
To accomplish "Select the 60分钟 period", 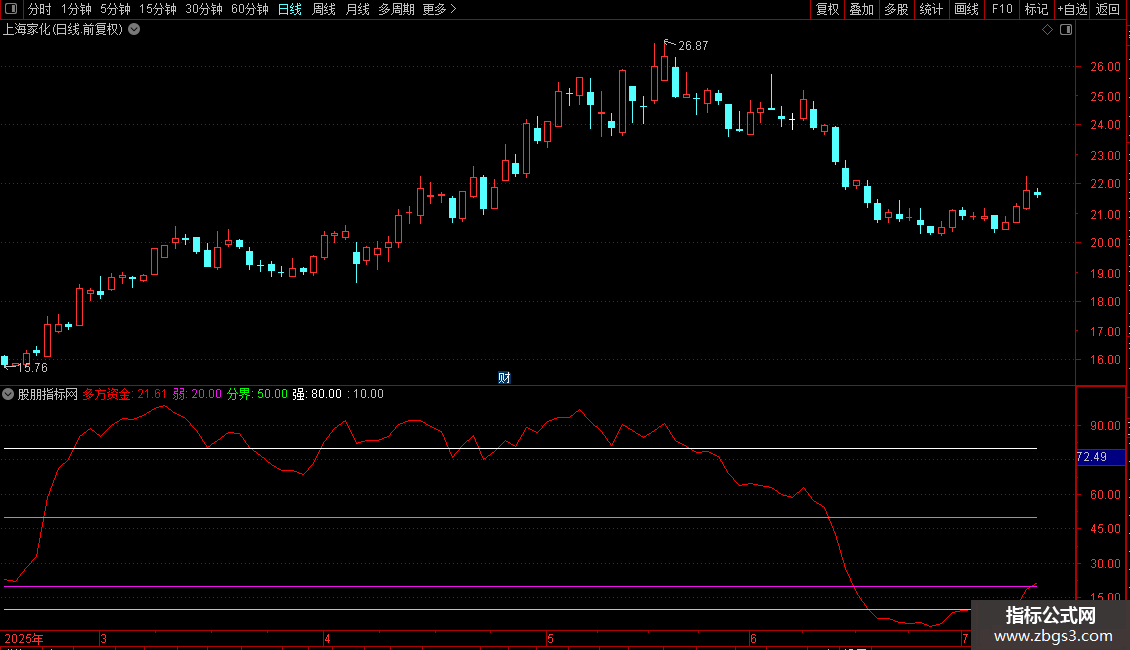I will point(249,9).
